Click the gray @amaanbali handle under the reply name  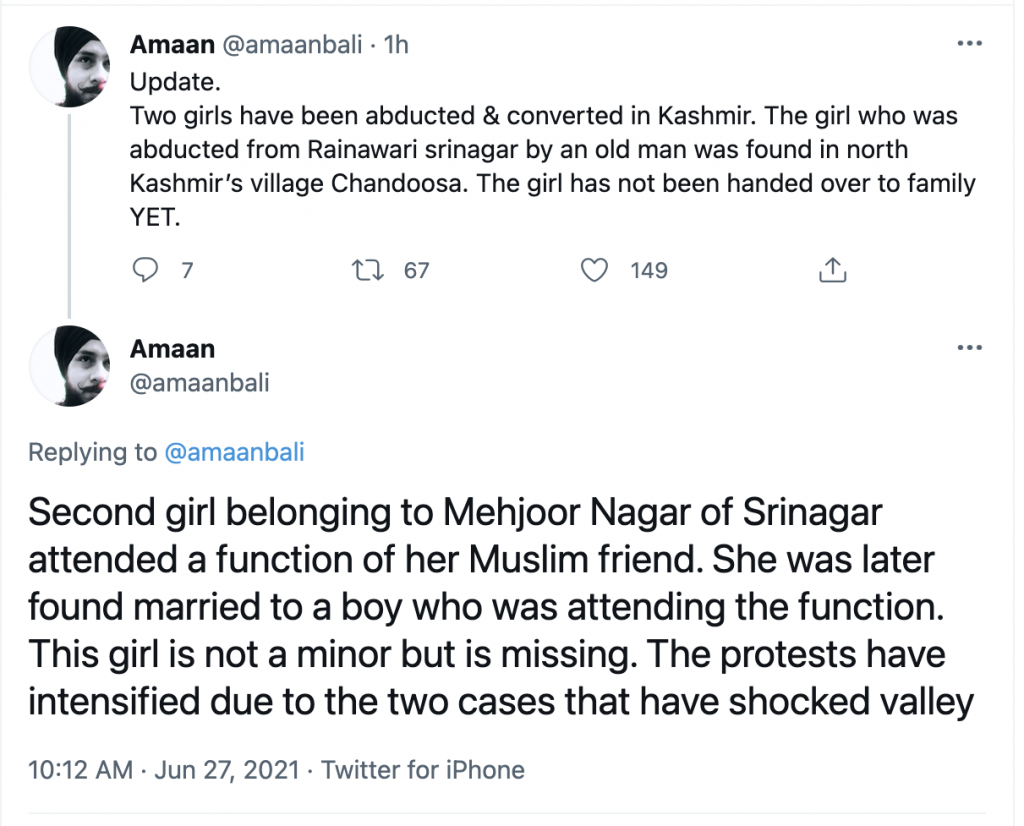[199, 383]
